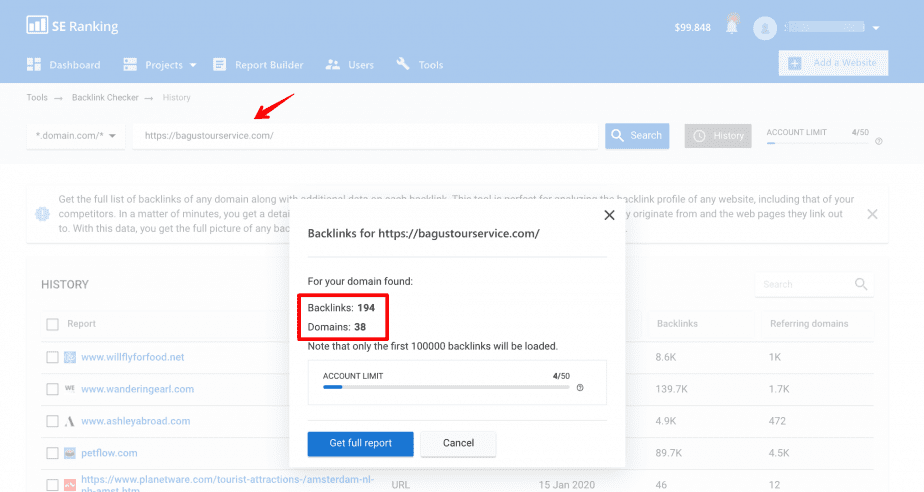The height and width of the screenshot is (492, 924).
Task: Click the willflyforfood.net favicon
Action: tap(70, 357)
